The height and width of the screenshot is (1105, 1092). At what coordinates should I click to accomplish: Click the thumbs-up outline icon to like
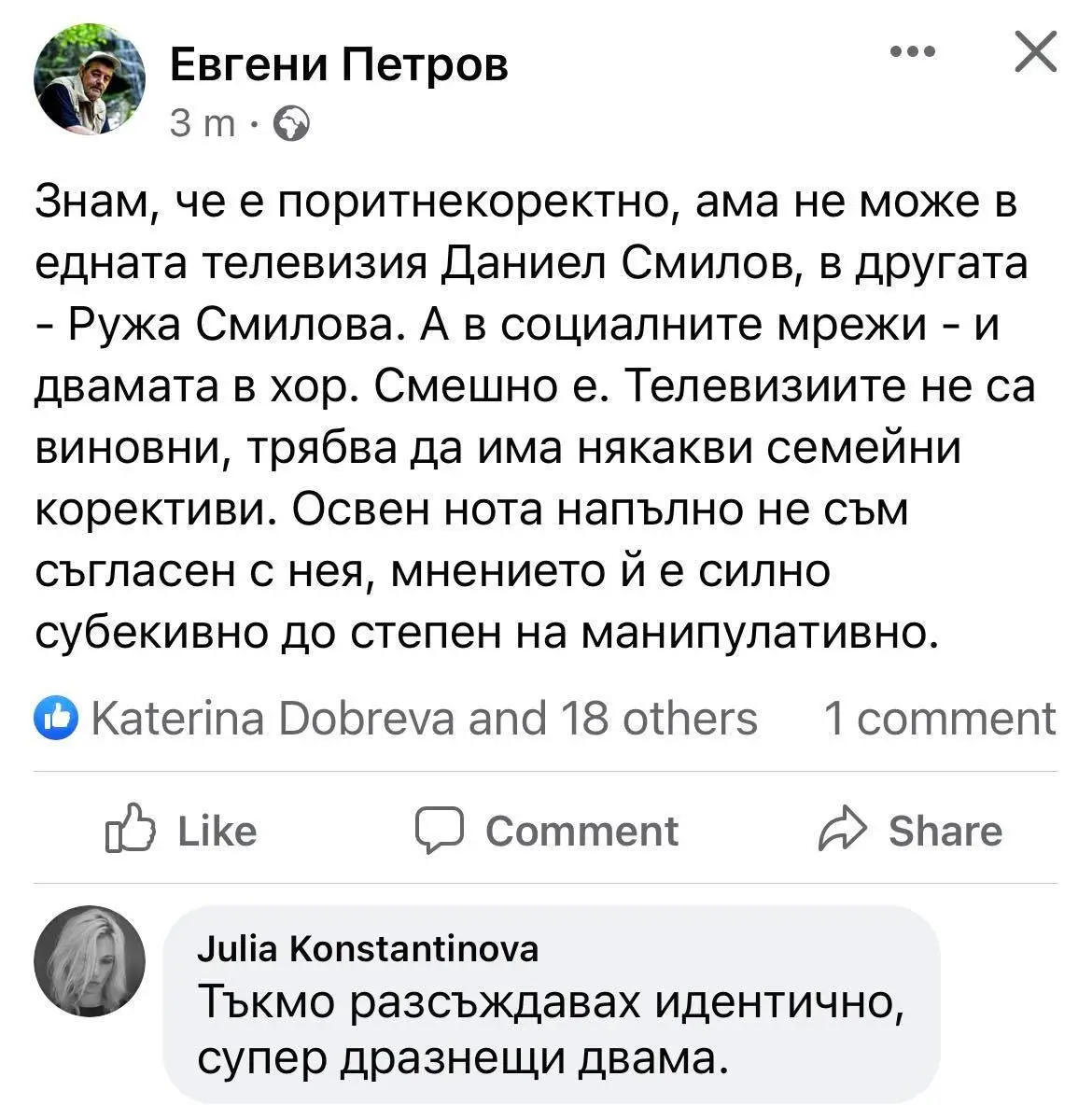pos(130,829)
